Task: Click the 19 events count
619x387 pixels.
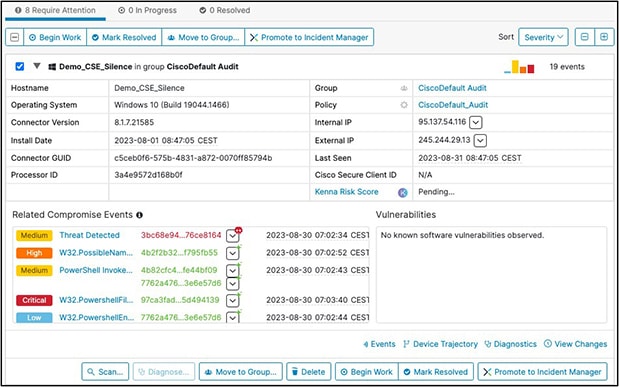Action: 567,67
